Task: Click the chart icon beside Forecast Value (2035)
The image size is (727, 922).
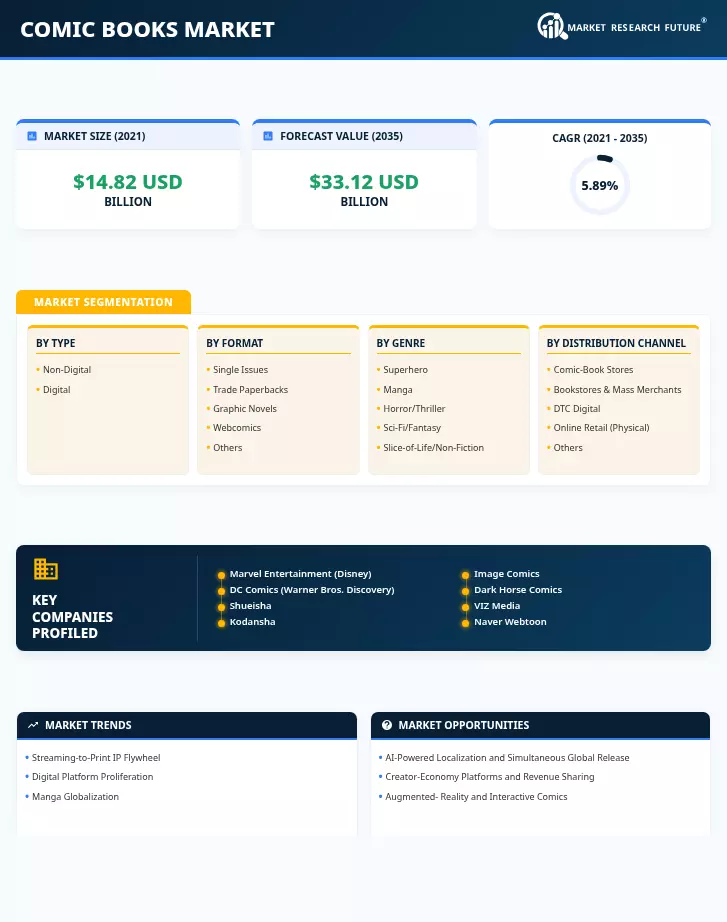Action: (268, 136)
